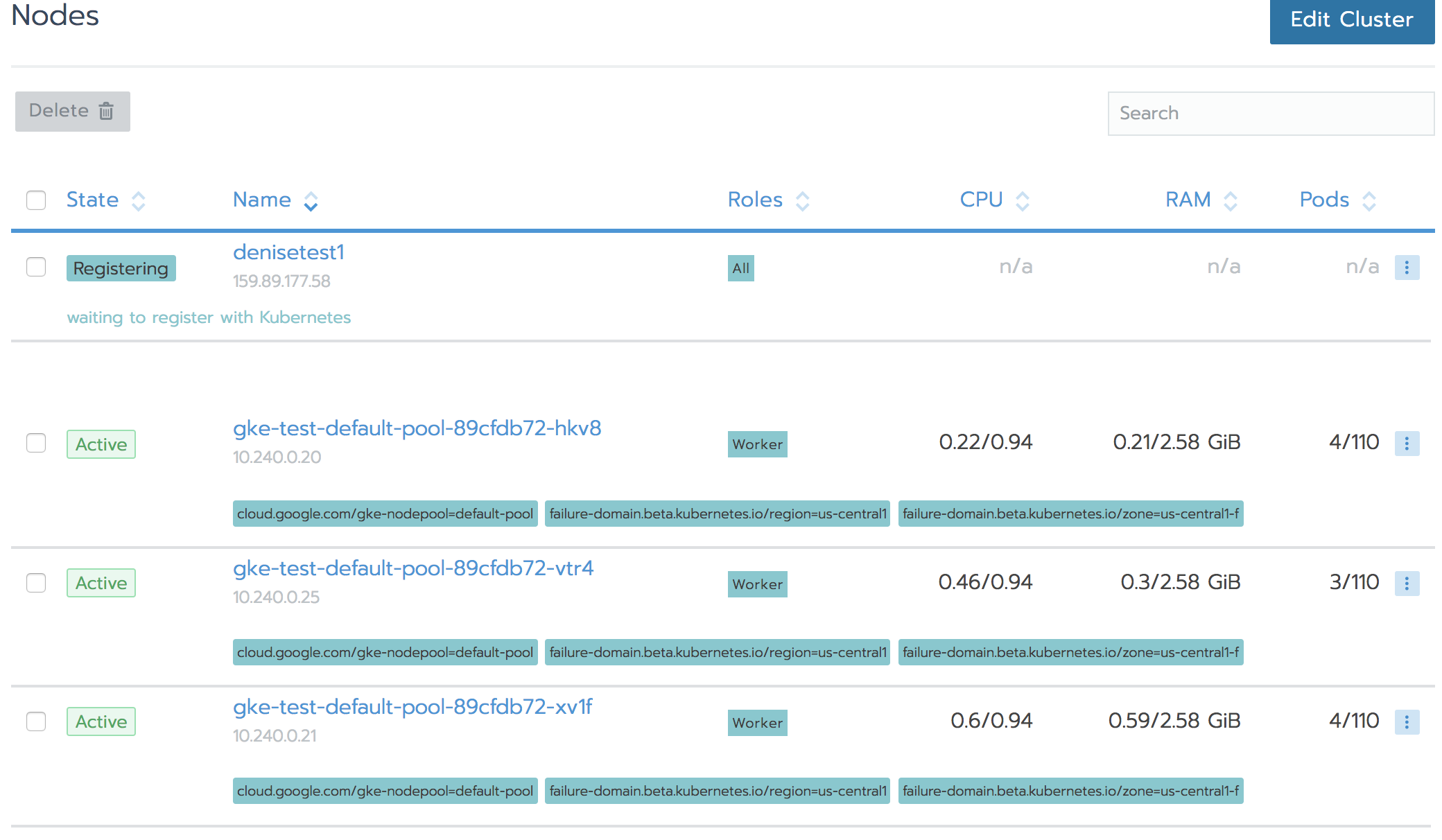
Task: Open the three-dot menu for vtr4 node
Action: pyautogui.click(x=1407, y=584)
